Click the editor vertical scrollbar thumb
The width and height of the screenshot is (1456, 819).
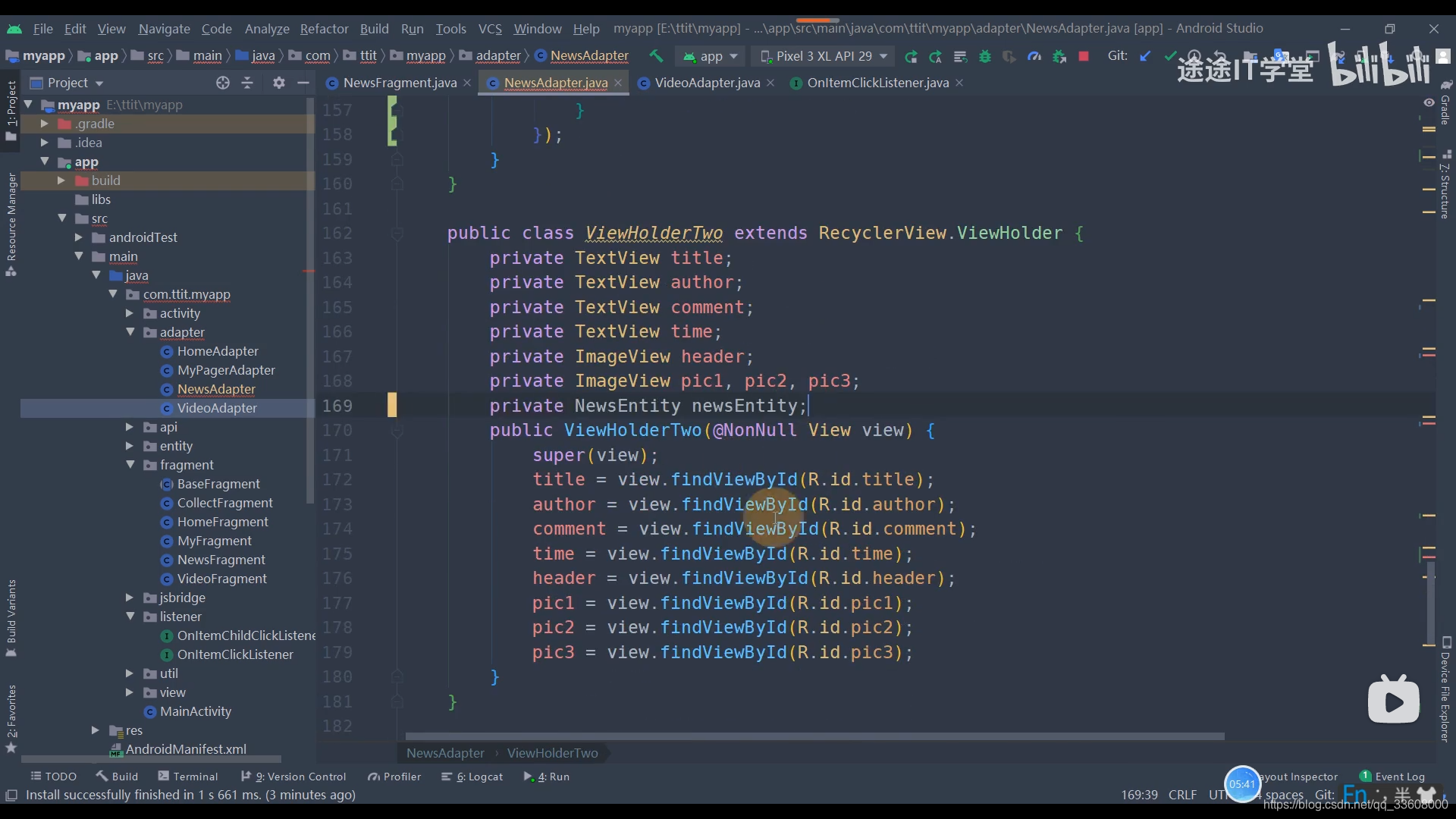[1429, 603]
